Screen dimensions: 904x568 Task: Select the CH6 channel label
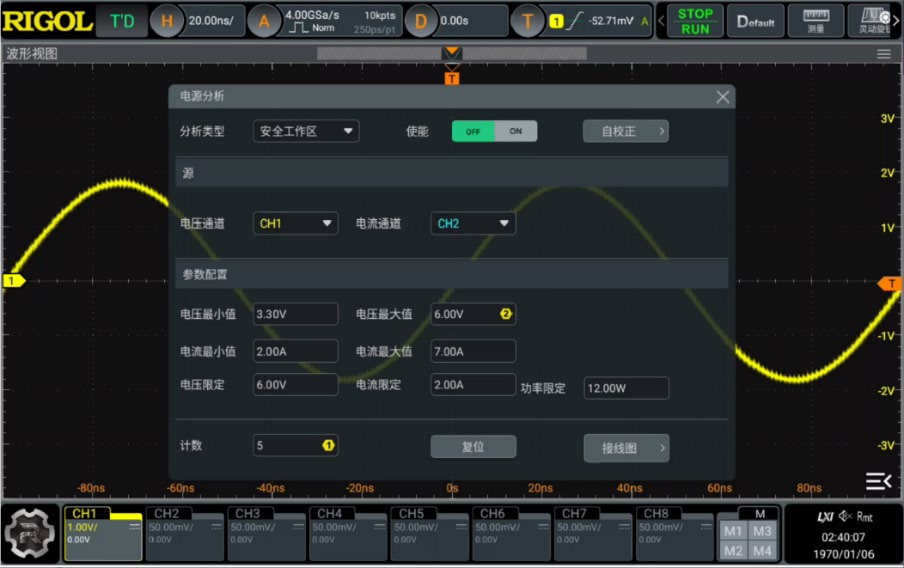point(492,513)
